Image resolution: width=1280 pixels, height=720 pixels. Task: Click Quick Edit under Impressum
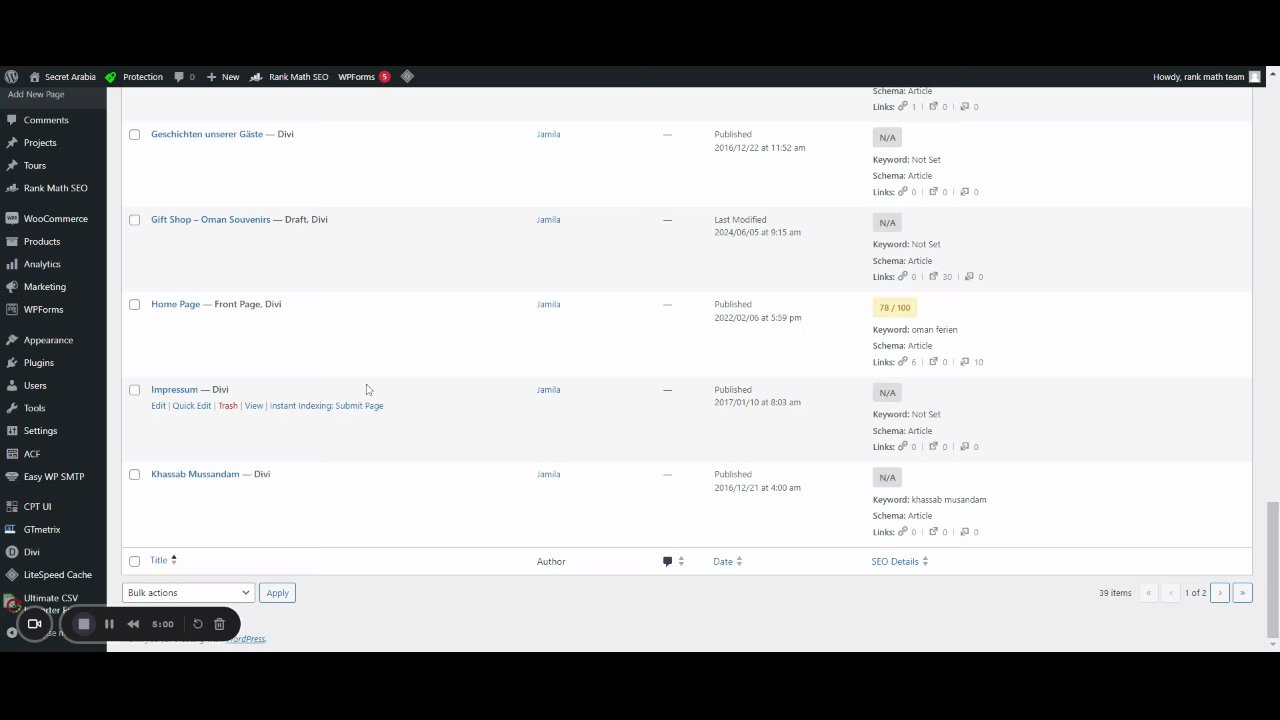[191, 406]
